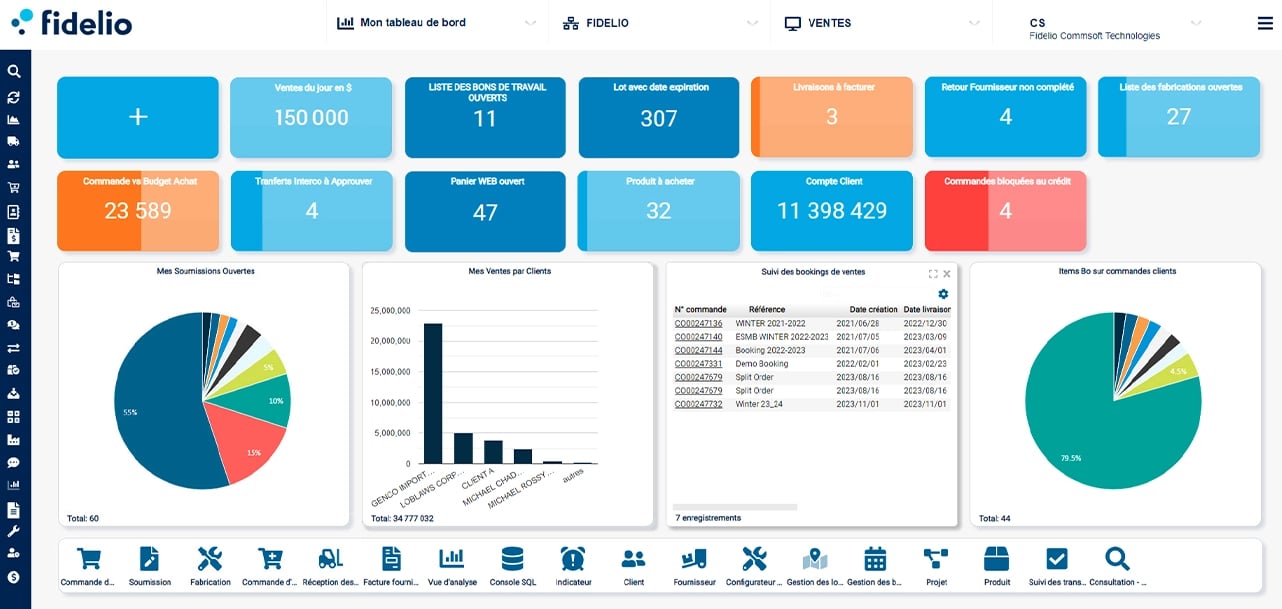Open the Fournisseur shortcut
This screenshot has width=1282, height=609.
(x=694, y=566)
